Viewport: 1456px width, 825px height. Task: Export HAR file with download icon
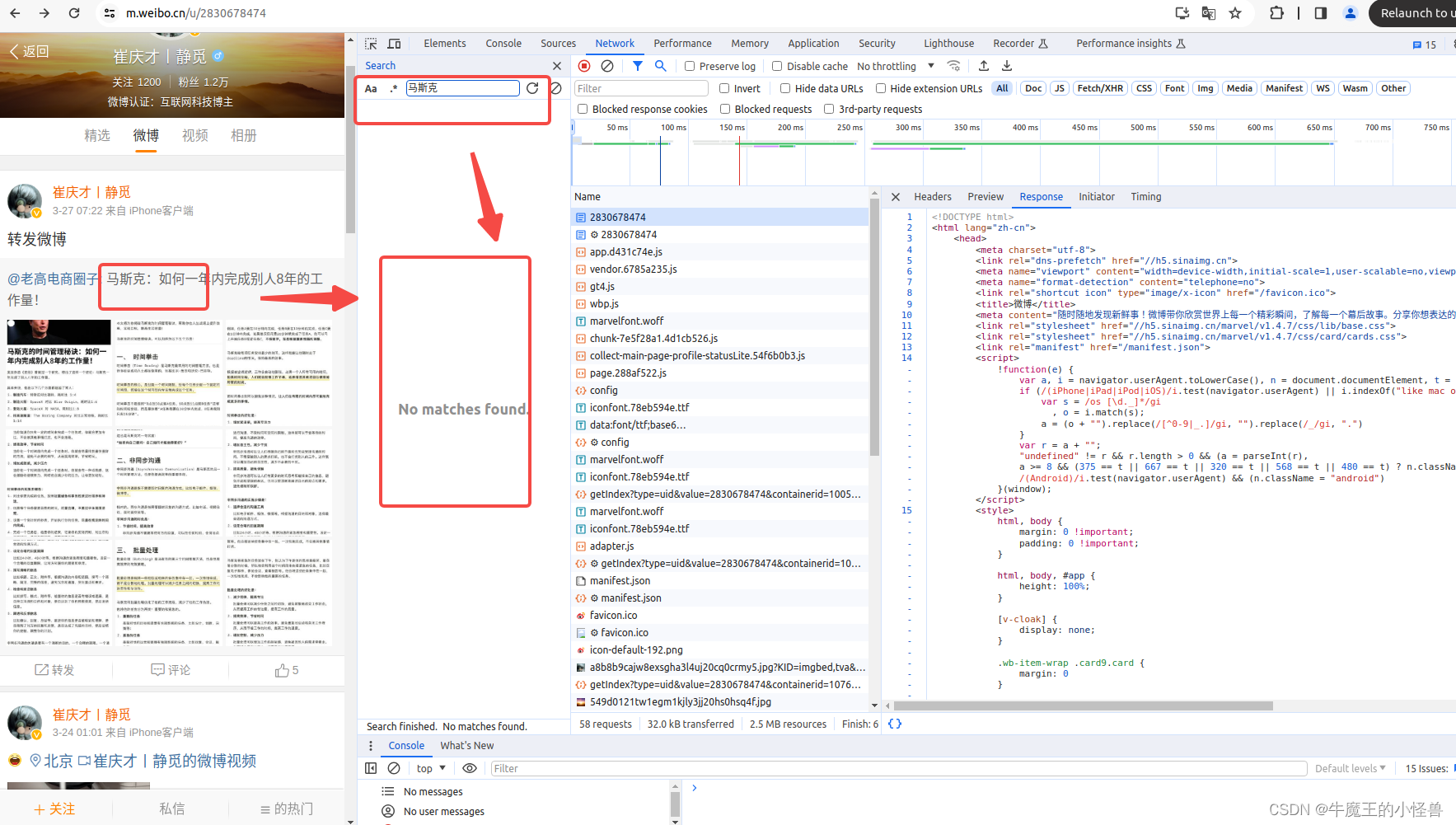click(x=1007, y=66)
